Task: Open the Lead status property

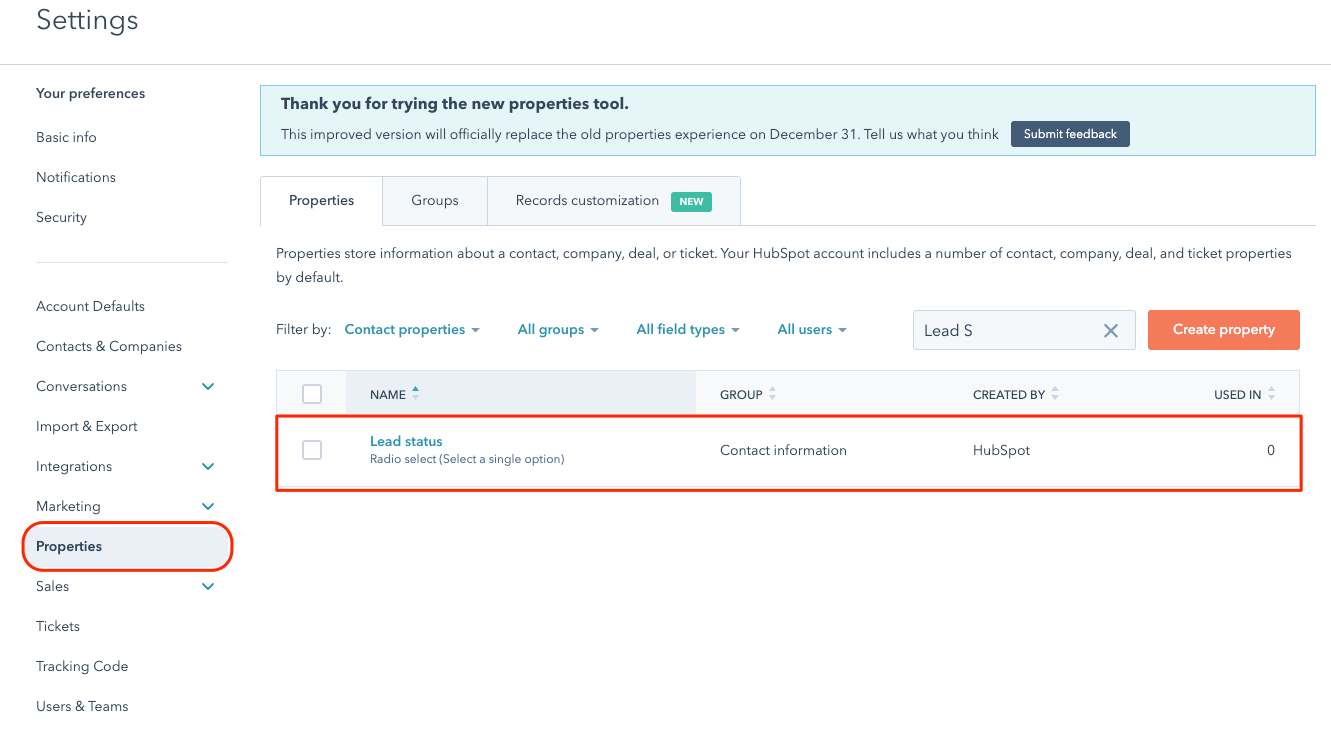Action: (406, 441)
